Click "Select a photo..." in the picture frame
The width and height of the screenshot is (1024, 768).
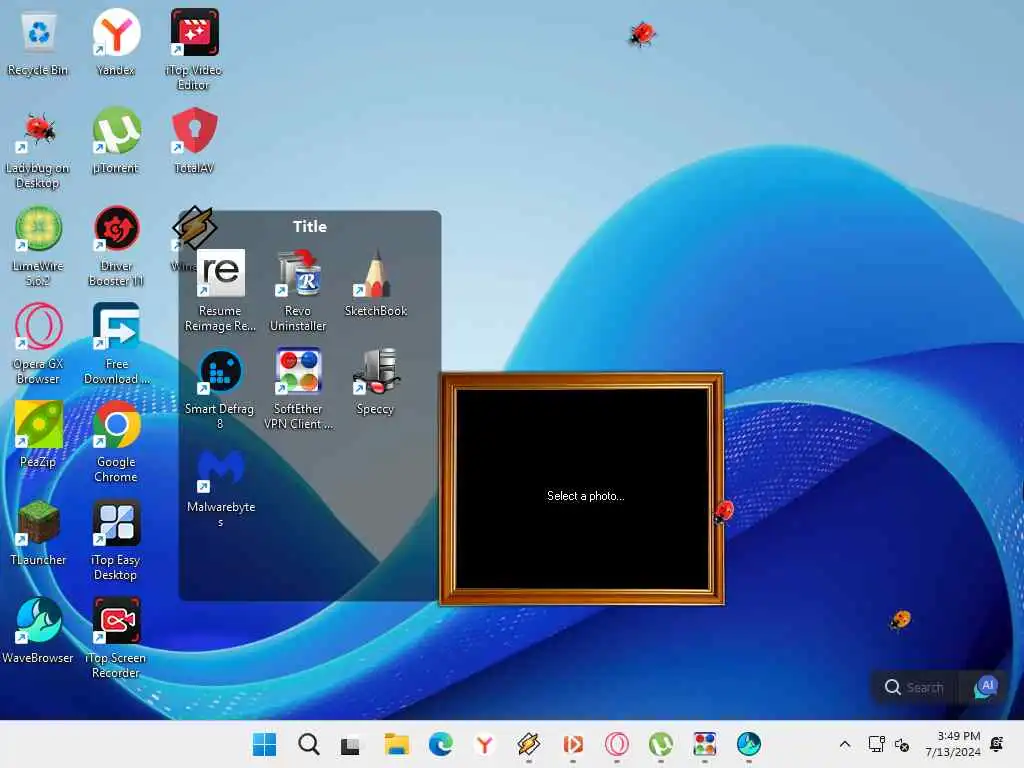586,496
